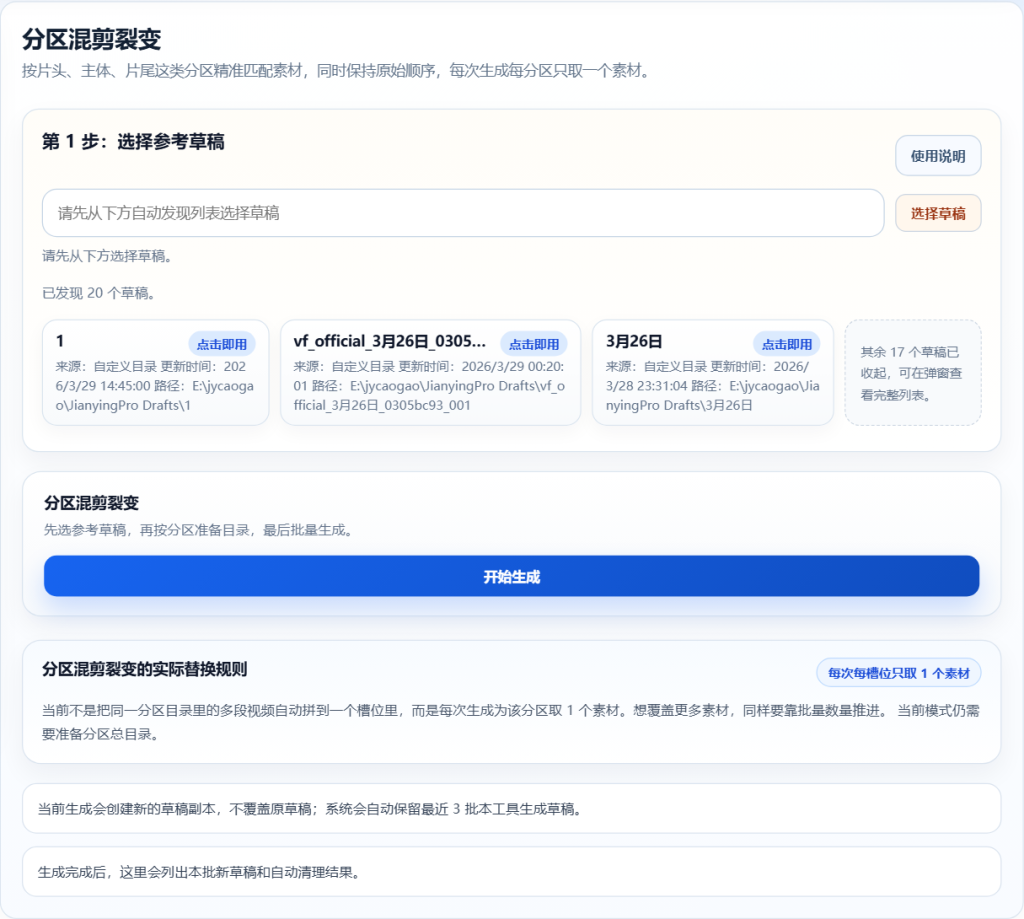Focus the reference draft path input field
The image size is (1024, 919).
[x=462, y=213]
